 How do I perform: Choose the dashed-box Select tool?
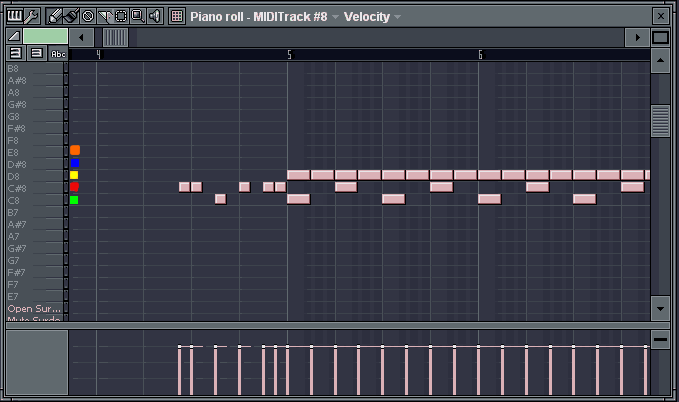[x=121, y=16]
